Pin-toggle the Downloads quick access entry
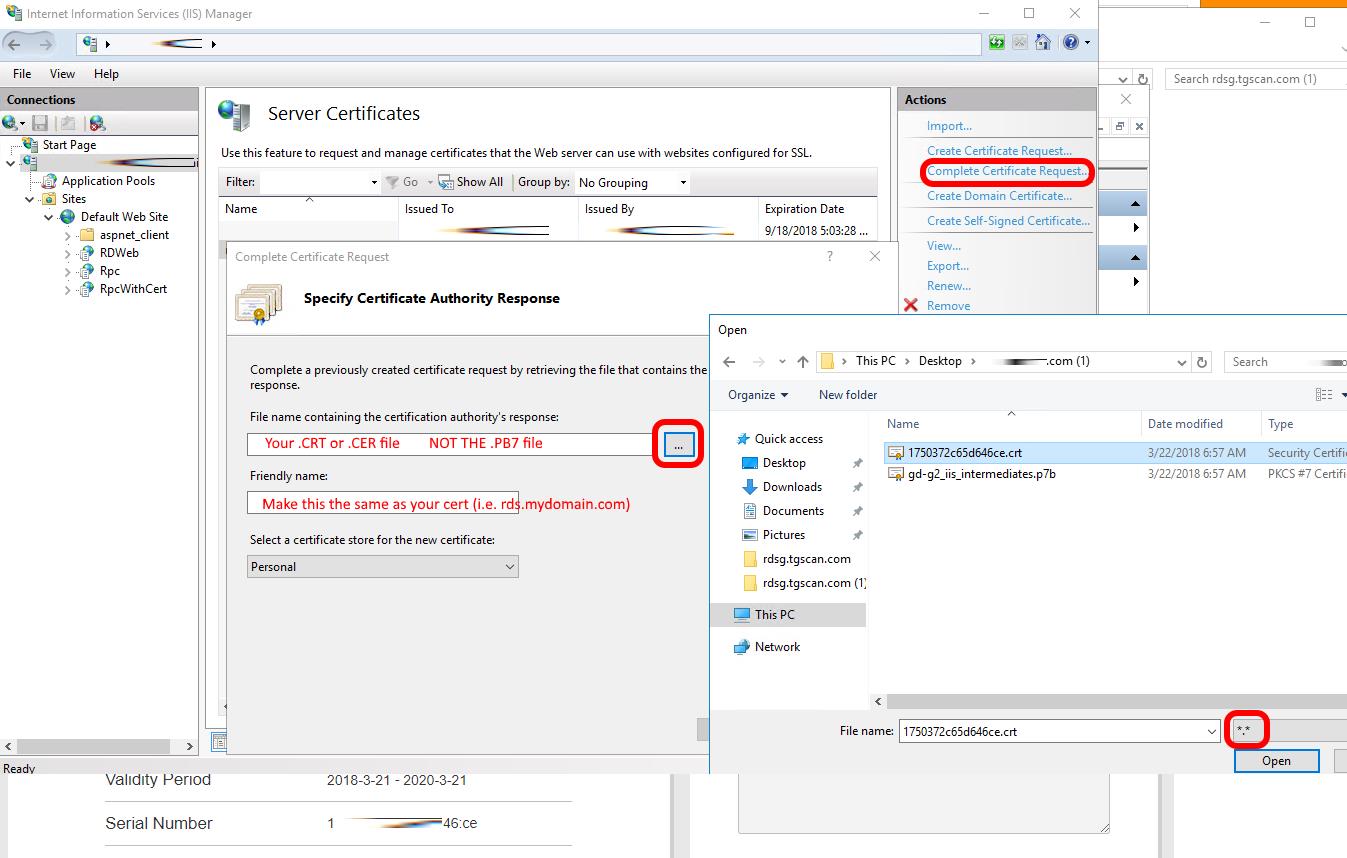This screenshot has width=1347, height=858. pos(858,487)
